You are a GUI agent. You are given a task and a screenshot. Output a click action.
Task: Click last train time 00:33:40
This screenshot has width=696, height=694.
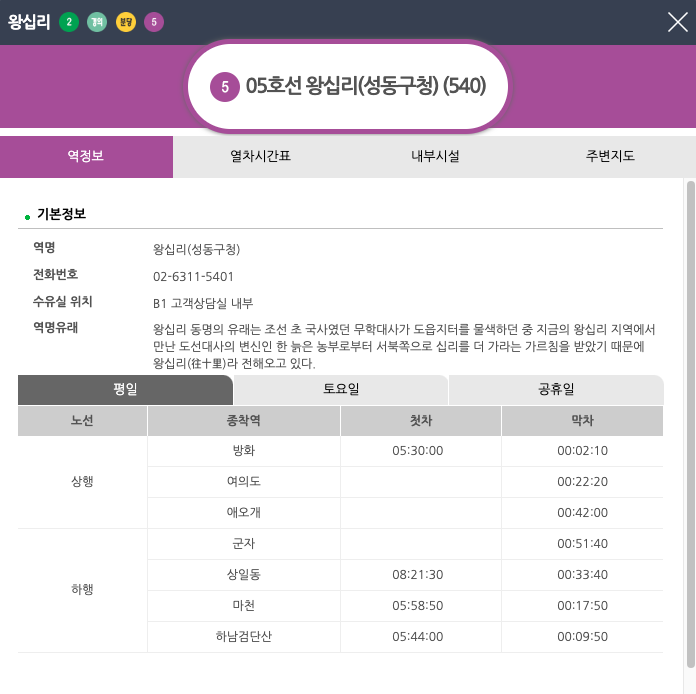pyautogui.click(x=582, y=575)
